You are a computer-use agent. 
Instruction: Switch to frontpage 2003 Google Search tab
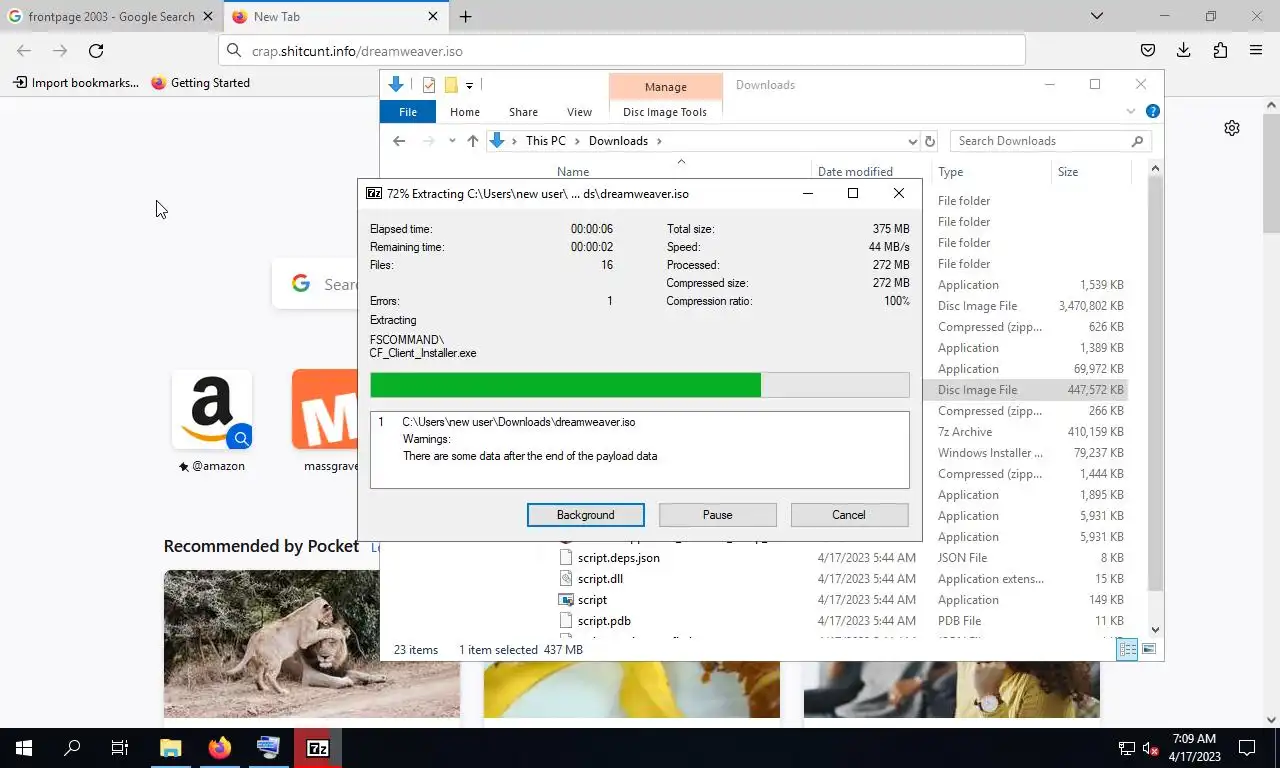point(110,17)
